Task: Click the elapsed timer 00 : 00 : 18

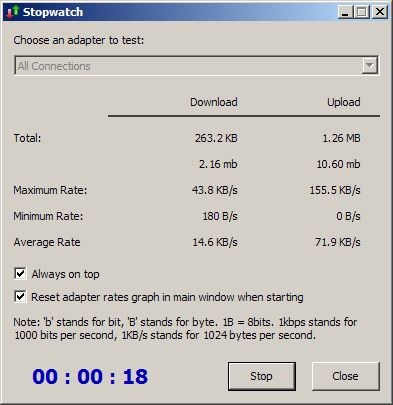Action: [x=90, y=377]
